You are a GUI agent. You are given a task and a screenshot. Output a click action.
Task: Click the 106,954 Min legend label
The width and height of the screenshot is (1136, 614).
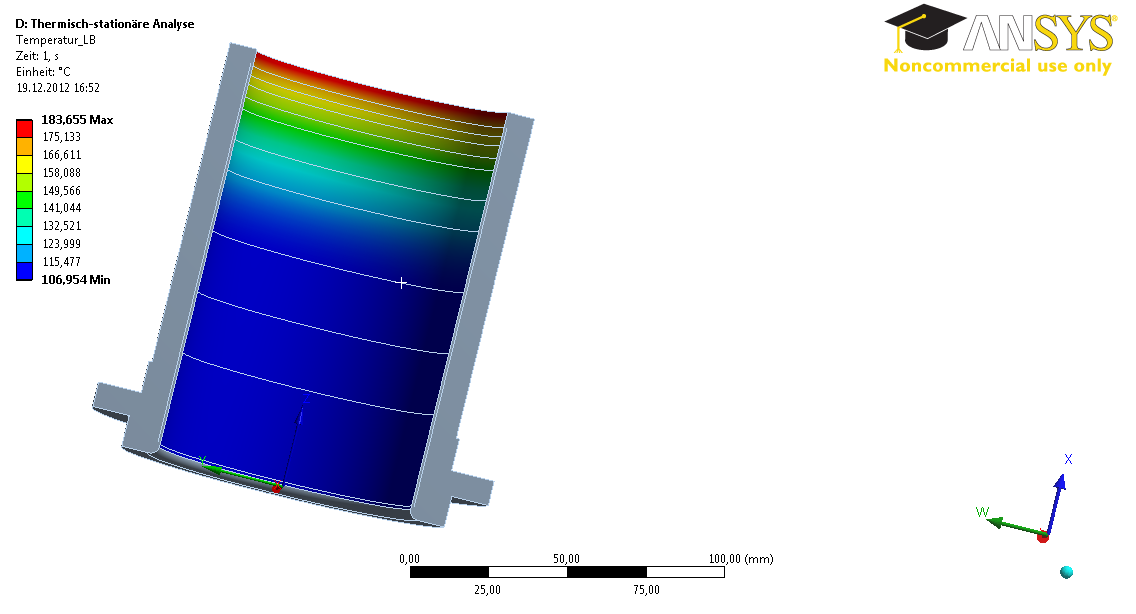pos(75,280)
